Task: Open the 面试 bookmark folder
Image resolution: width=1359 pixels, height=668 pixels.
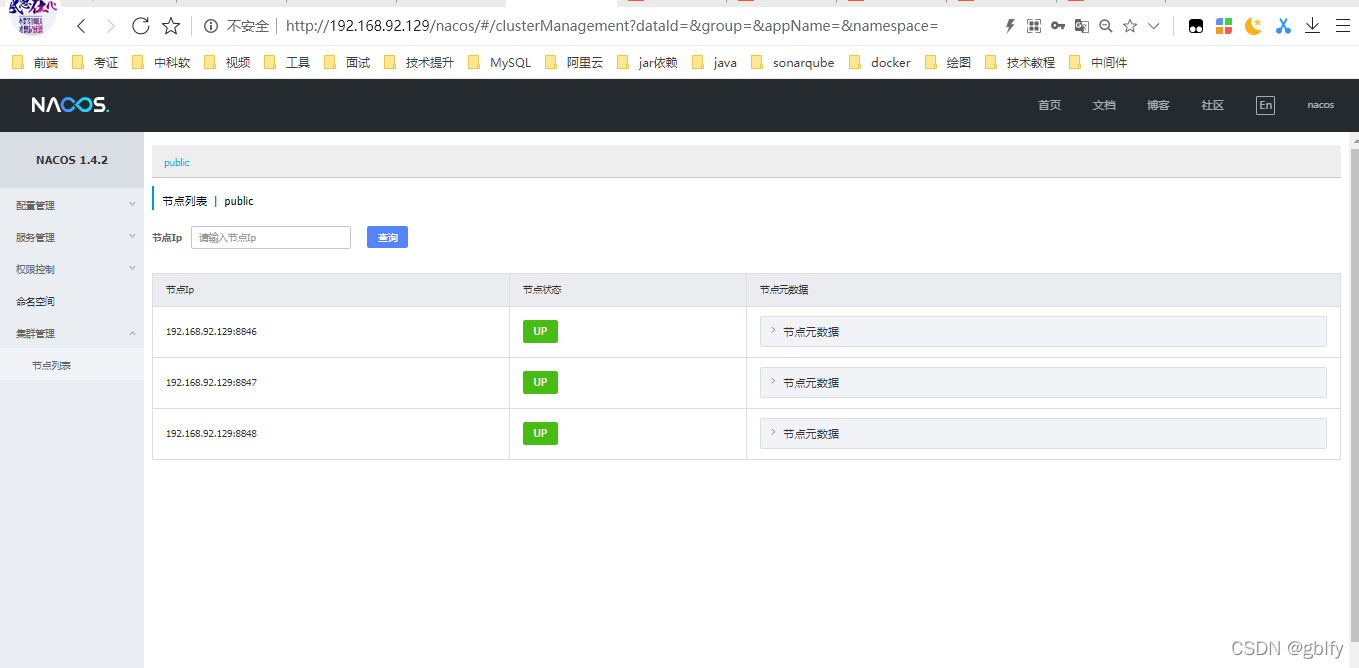Action: point(347,62)
